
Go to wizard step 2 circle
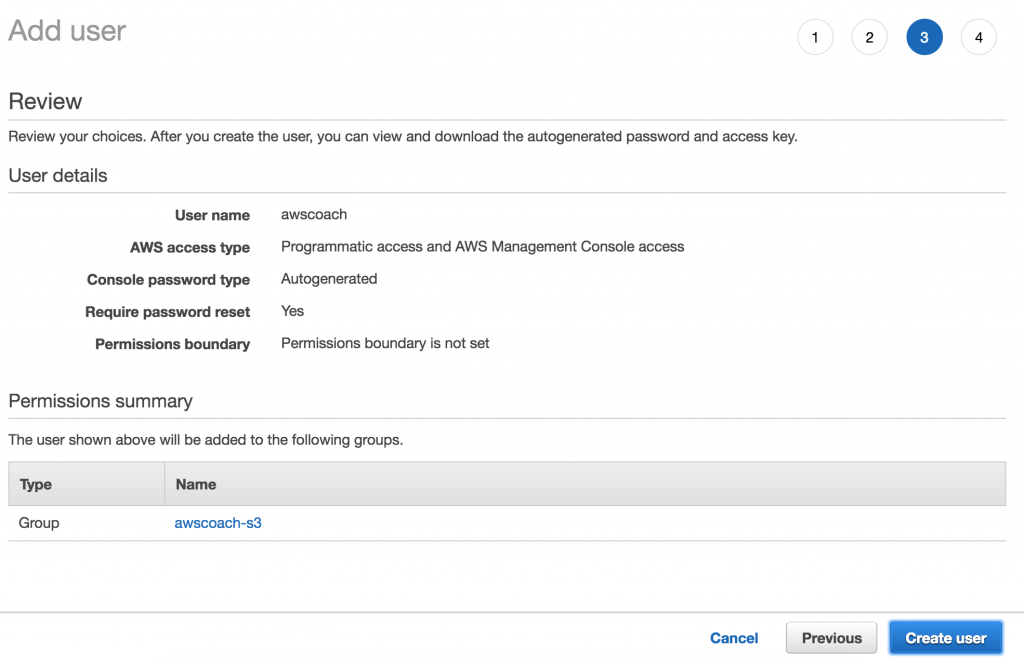point(869,37)
